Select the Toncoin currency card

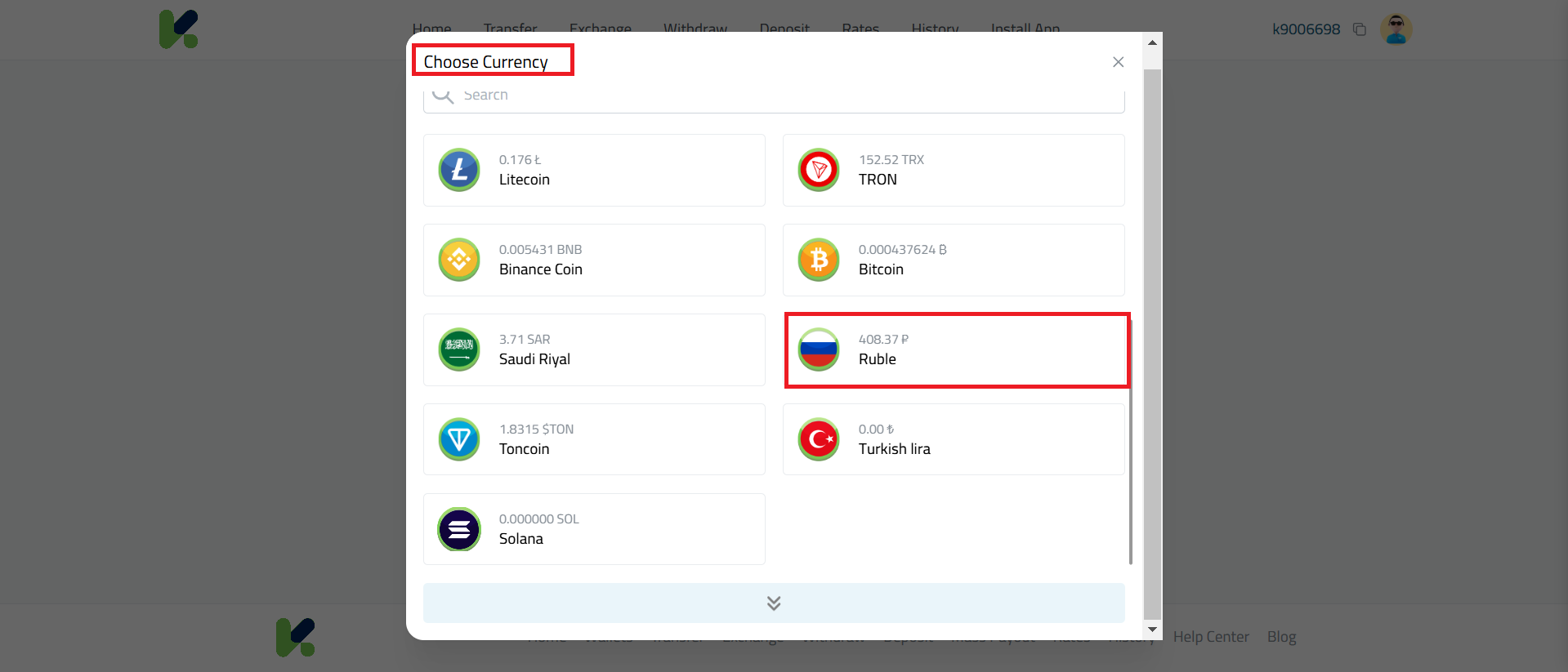coord(594,439)
